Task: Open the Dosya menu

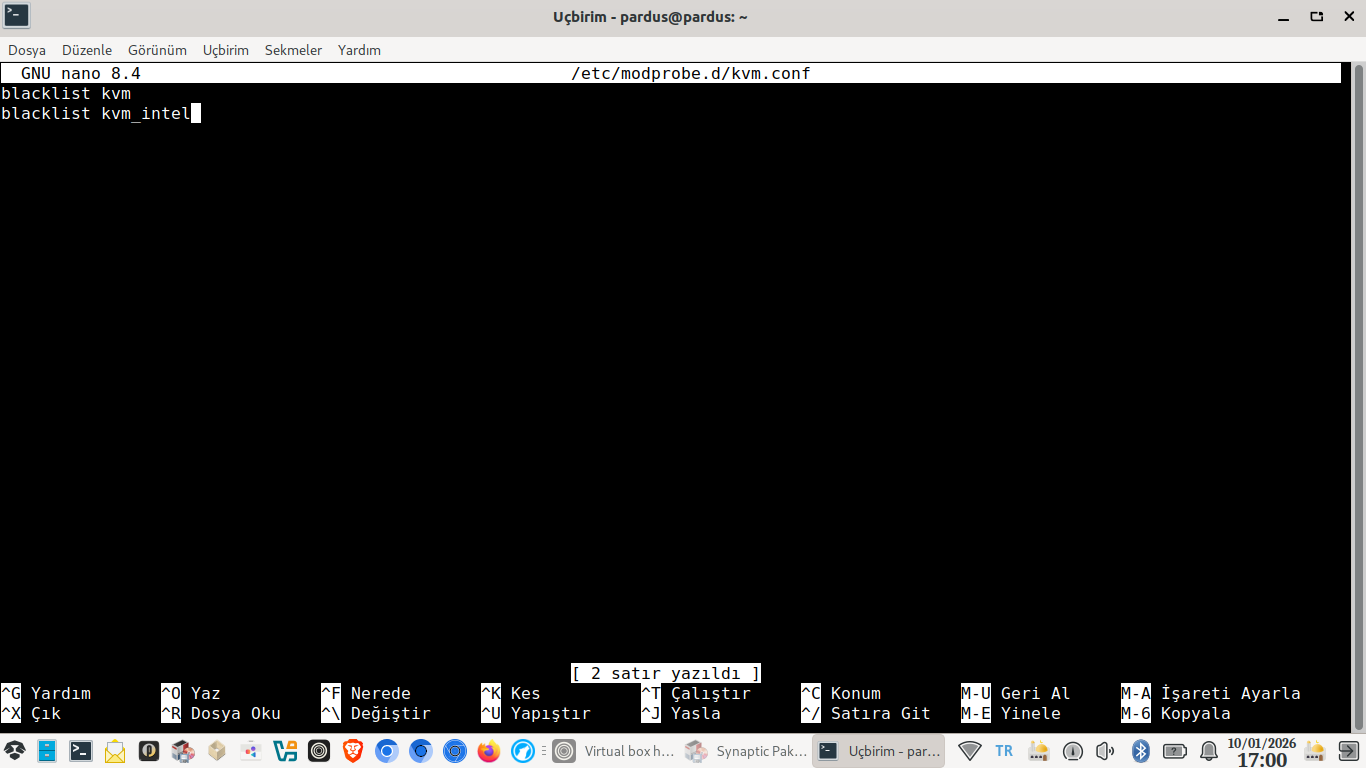Action: pos(27,50)
